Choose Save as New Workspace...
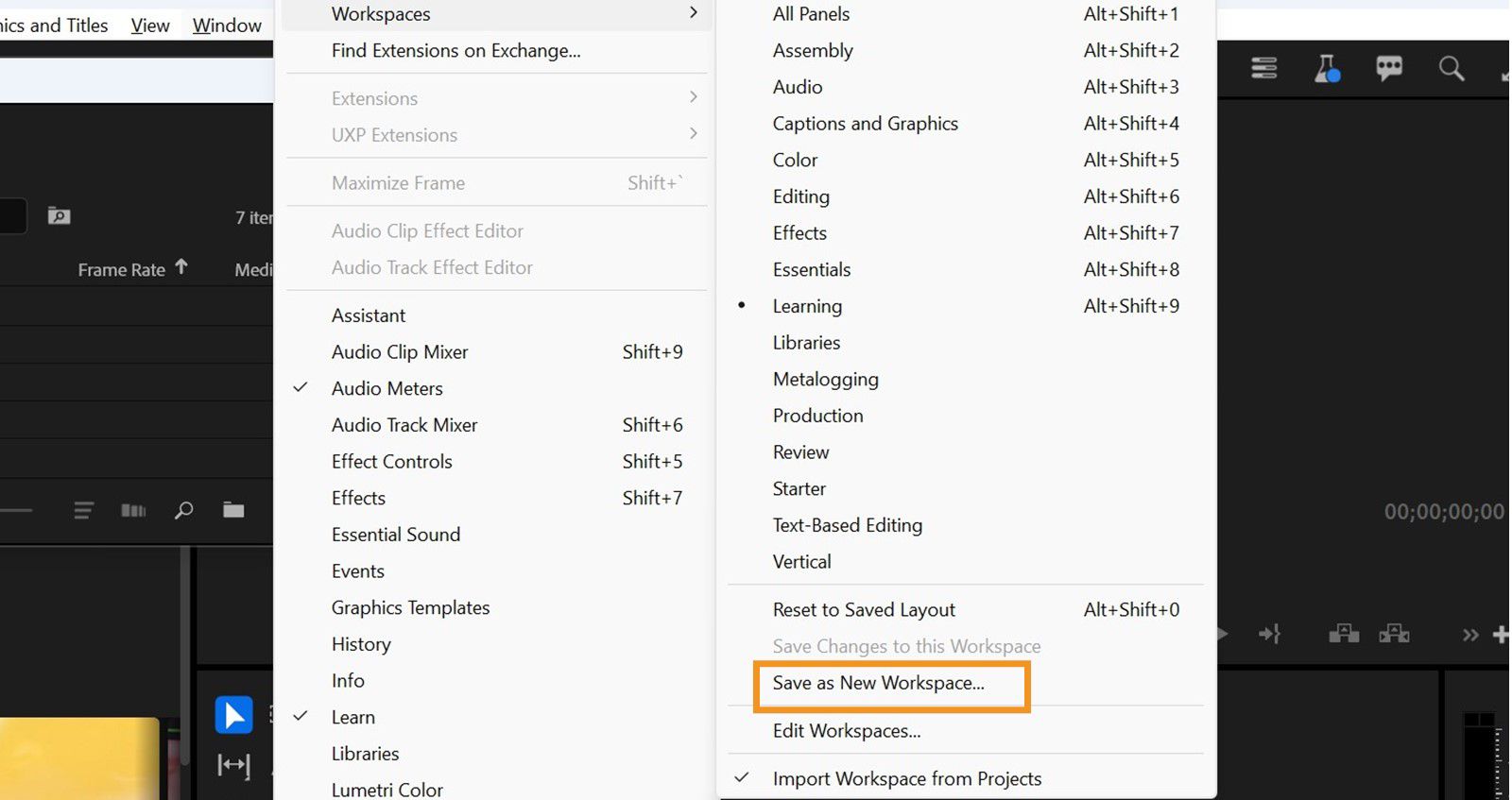The image size is (1512, 800). pyautogui.click(x=878, y=683)
